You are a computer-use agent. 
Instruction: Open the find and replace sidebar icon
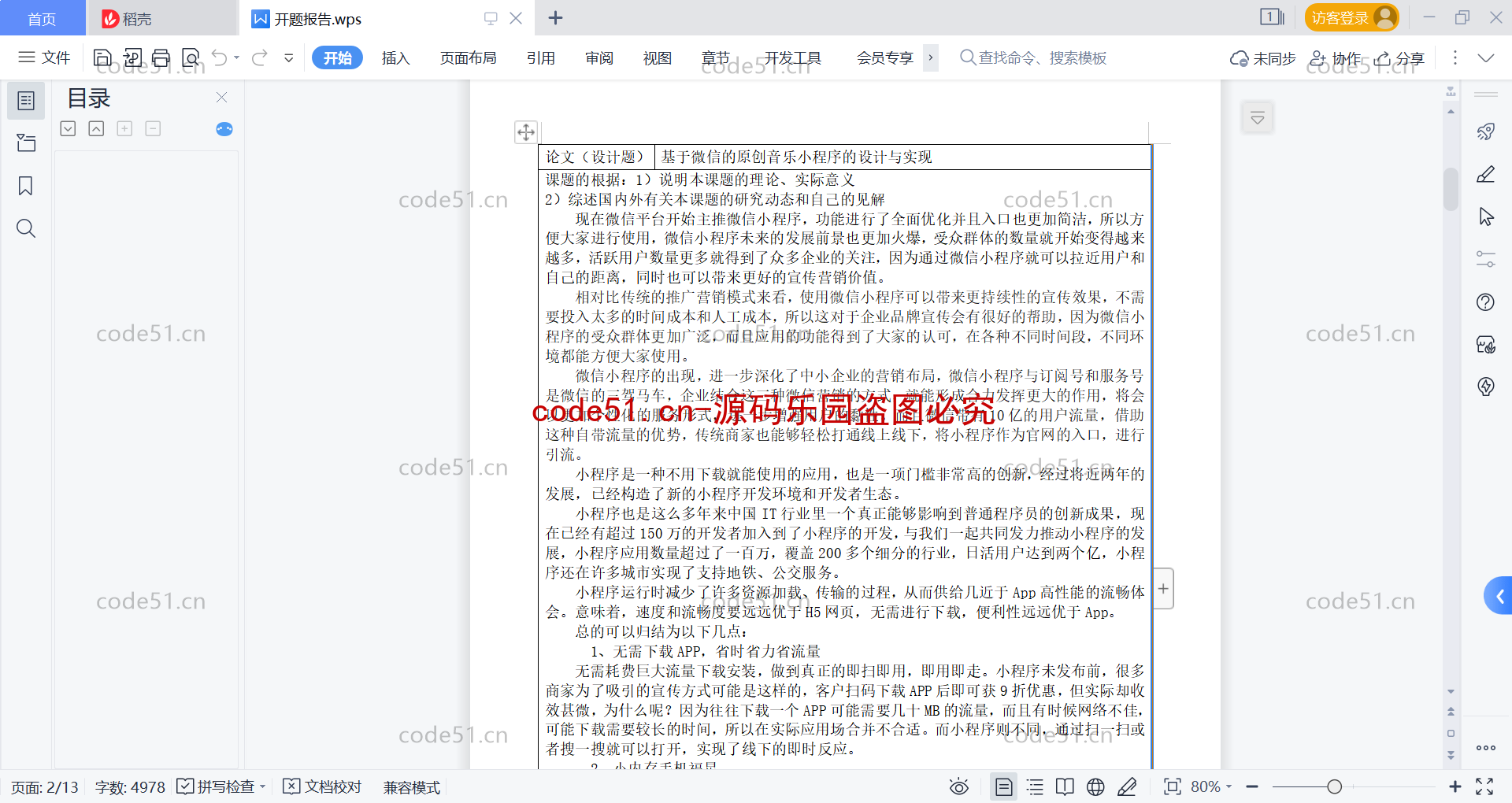pos(26,228)
